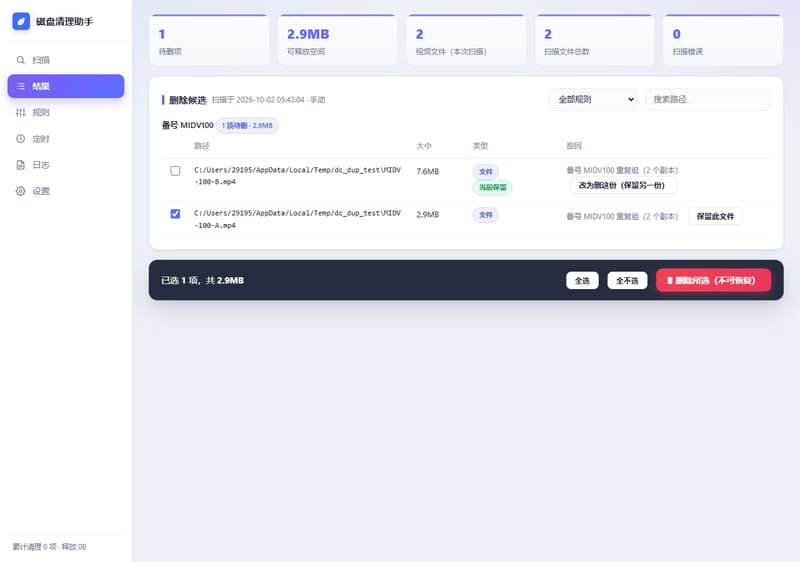Click 改为删这份 (保留另一份) button

(x=623, y=185)
